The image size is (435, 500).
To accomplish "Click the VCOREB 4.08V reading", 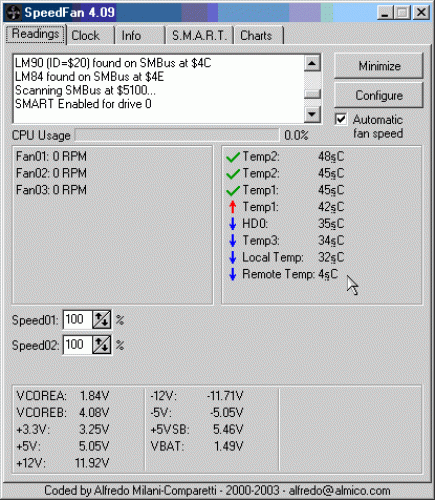I will [63, 413].
